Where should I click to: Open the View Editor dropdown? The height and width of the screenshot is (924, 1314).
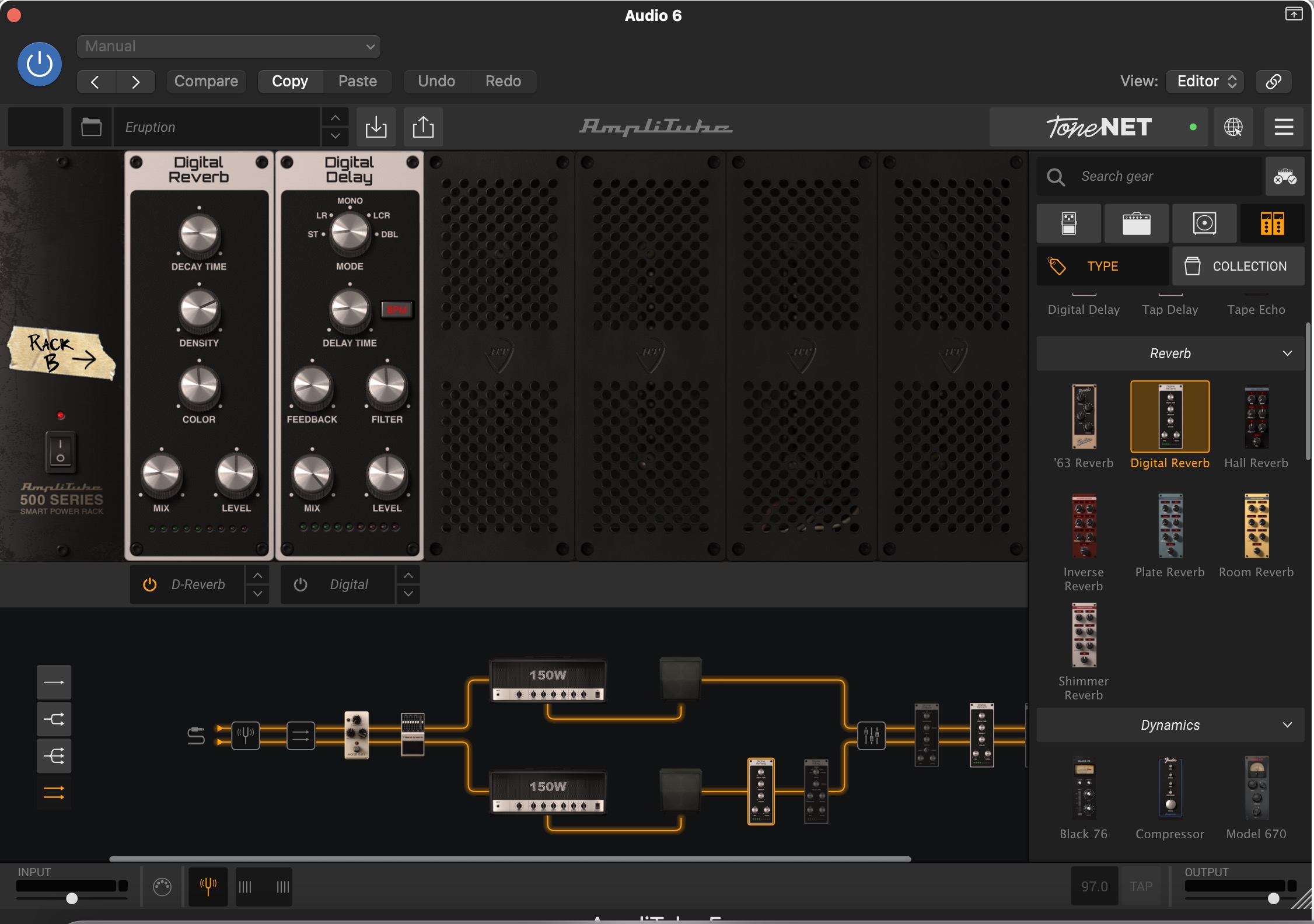(1205, 82)
